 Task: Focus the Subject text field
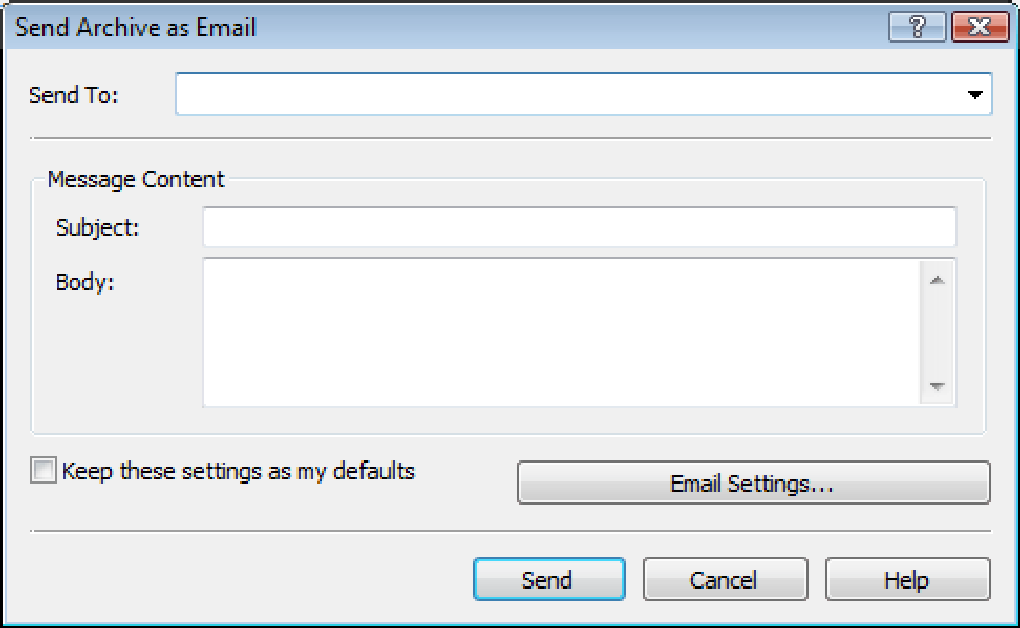[x=579, y=227]
